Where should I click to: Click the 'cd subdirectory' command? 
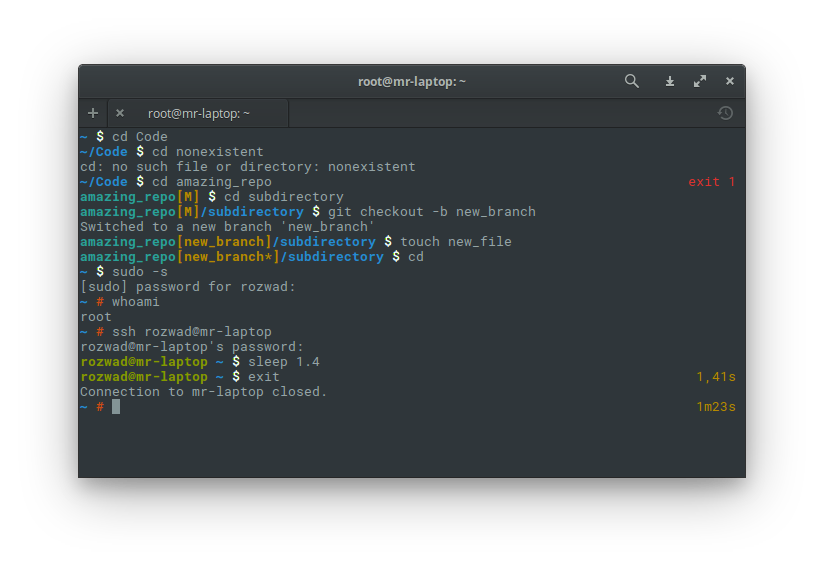[x=284, y=197]
